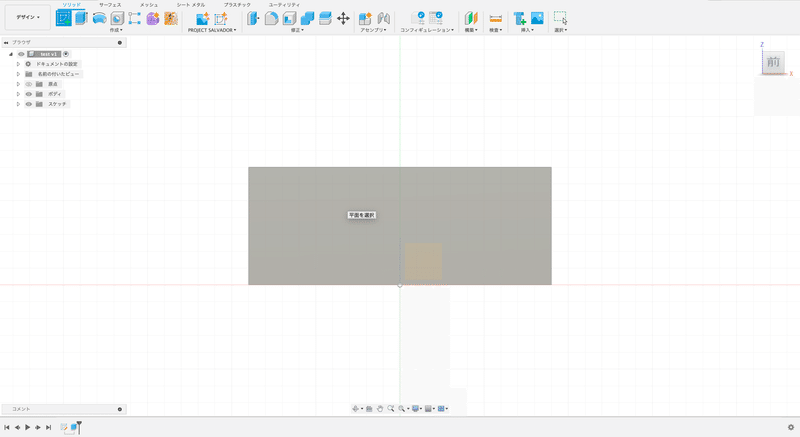Open the コンフィギュレーション dropdown menu

coord(427,30)
